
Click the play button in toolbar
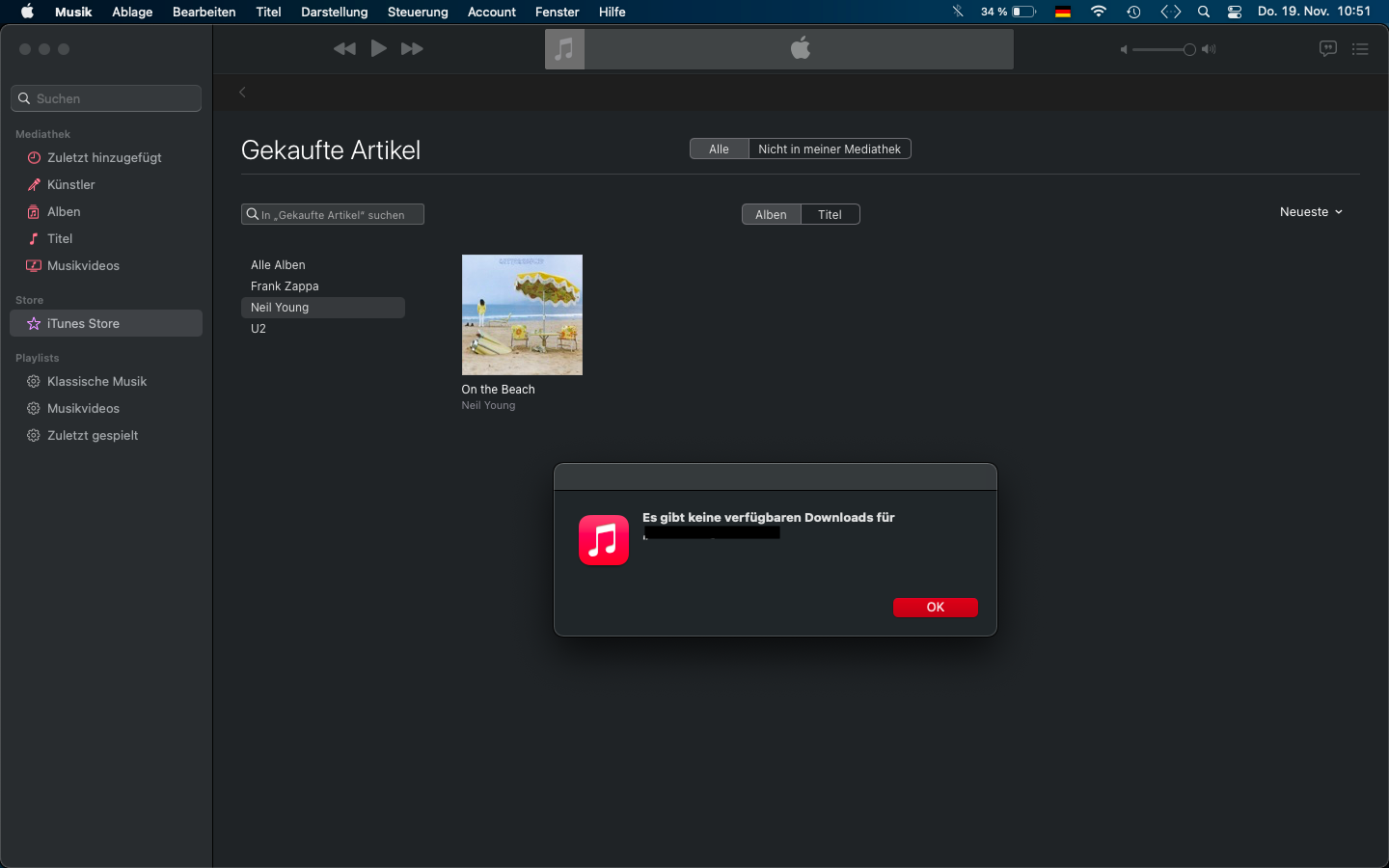[378, 48]
